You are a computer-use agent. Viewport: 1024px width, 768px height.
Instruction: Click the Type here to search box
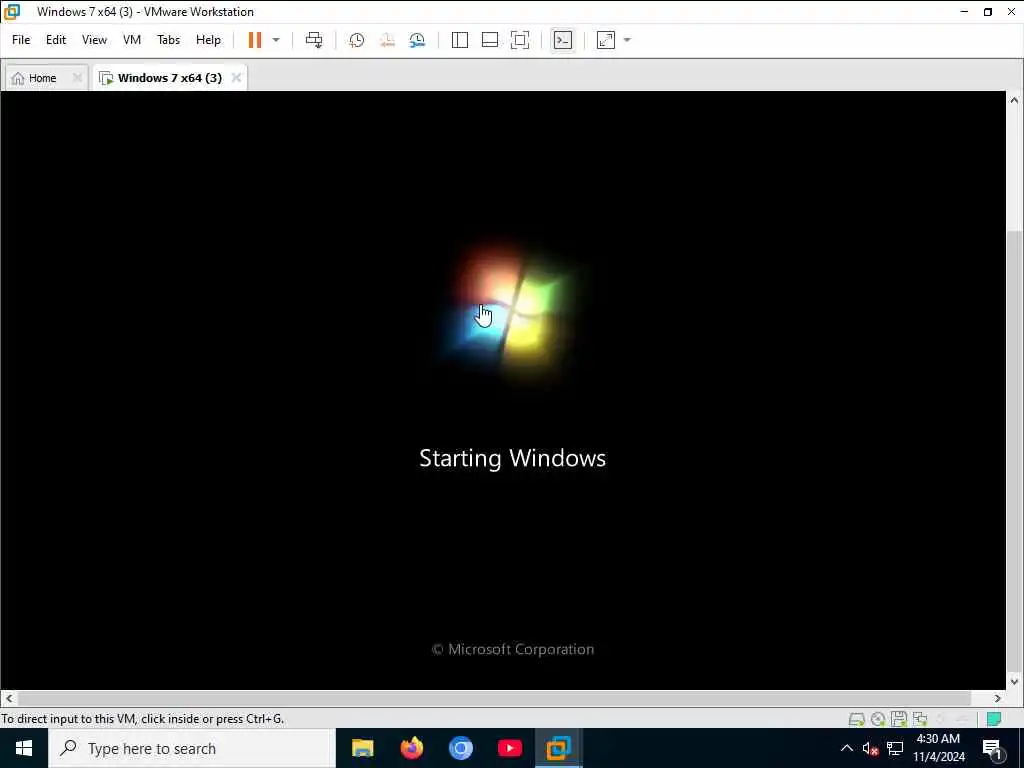pos(191,748)
